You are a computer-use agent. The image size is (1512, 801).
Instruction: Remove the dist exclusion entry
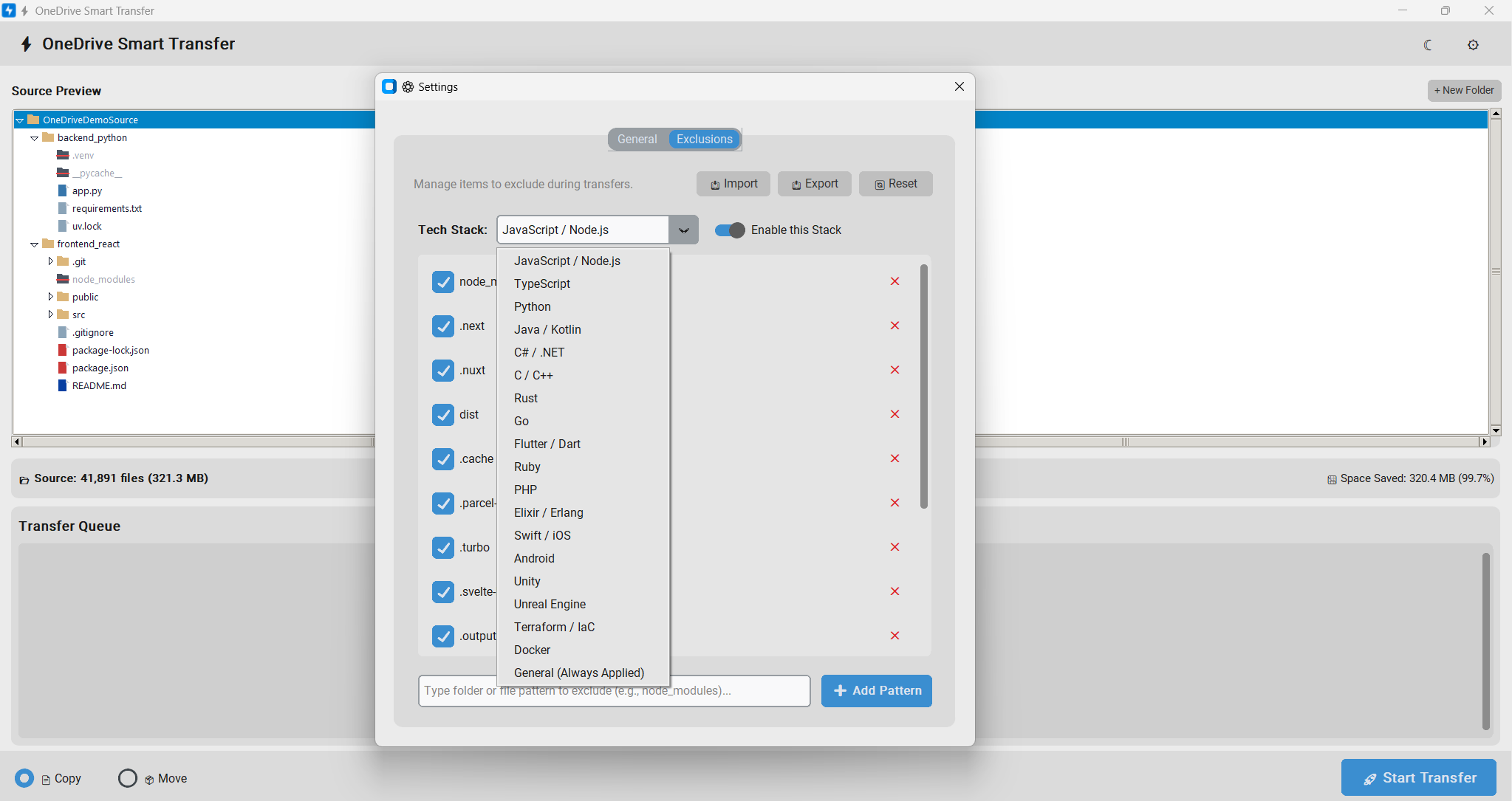[894, 414]
